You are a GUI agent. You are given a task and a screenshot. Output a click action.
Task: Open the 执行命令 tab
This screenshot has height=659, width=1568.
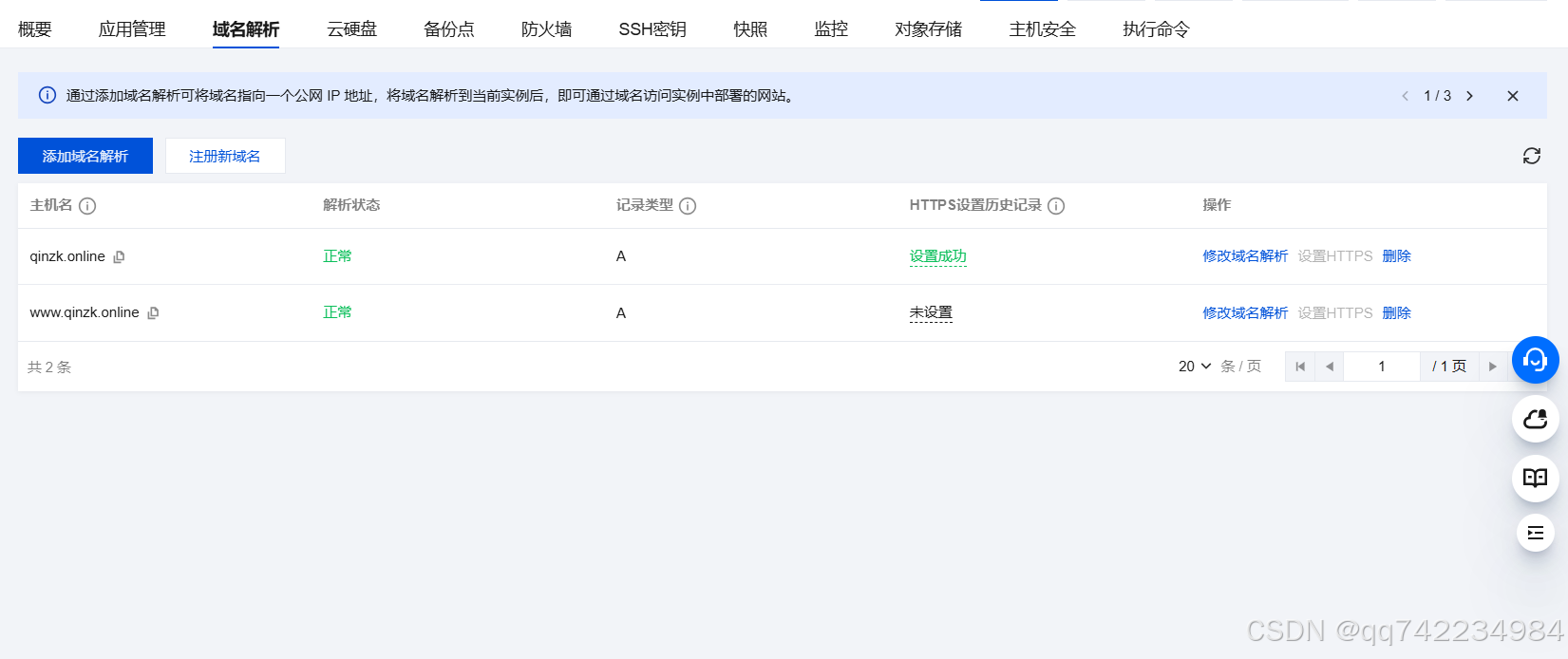click(1156, 29)
